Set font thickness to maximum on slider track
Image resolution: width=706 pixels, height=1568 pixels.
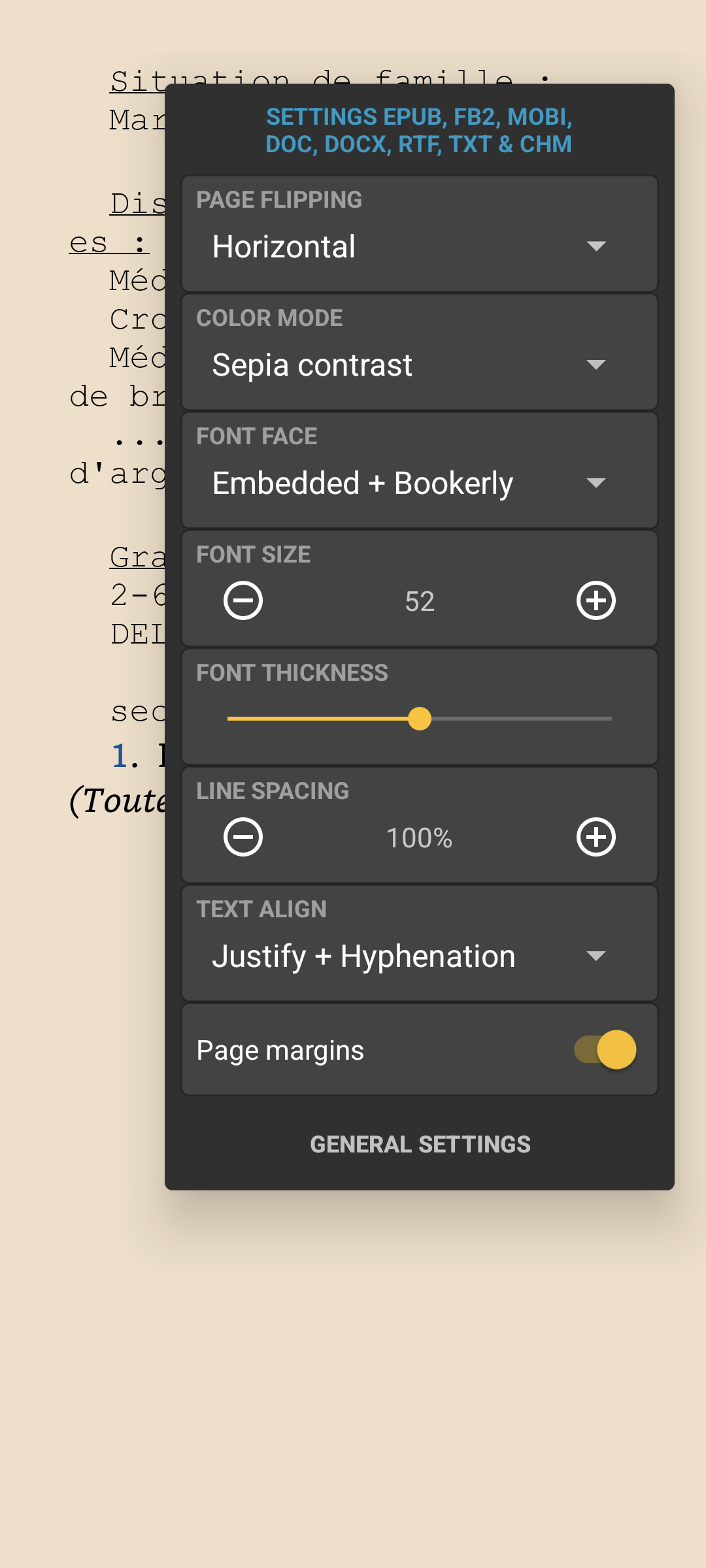[x=610, y=719]
